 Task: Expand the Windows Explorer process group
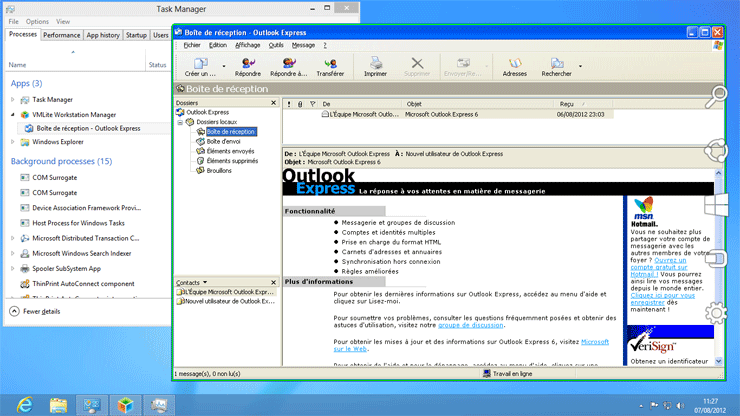click(x=12, y=142)
